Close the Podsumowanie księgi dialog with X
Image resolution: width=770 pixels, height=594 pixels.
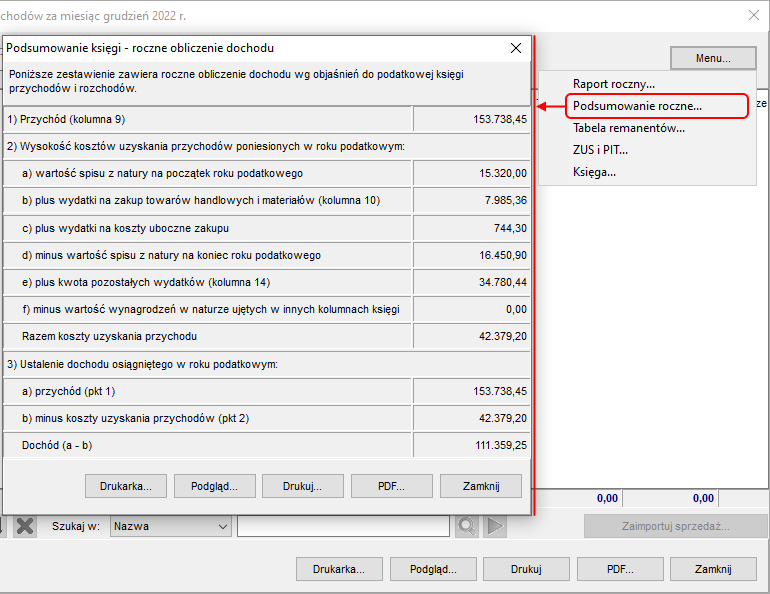tap(516, 48)
